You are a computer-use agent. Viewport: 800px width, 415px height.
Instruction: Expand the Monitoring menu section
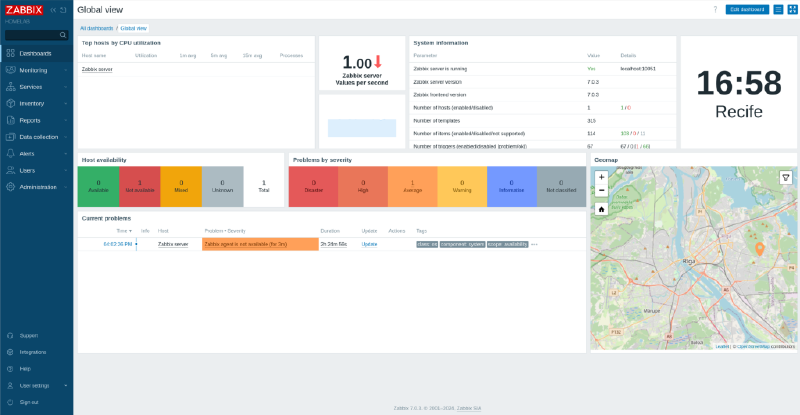pos(36,70)
